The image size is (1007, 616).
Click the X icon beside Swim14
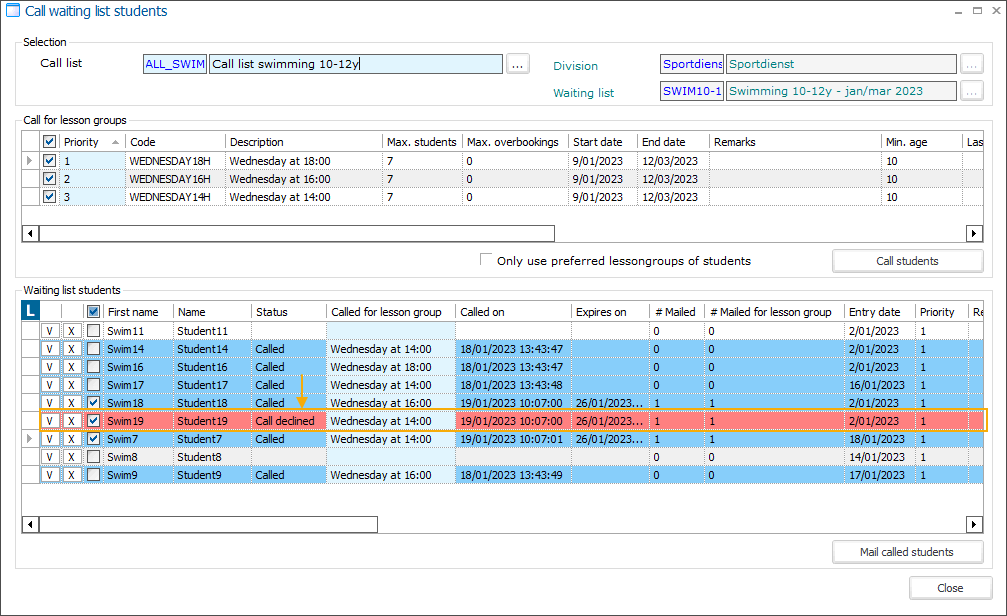pyautogui.click(x=70, y=349)
